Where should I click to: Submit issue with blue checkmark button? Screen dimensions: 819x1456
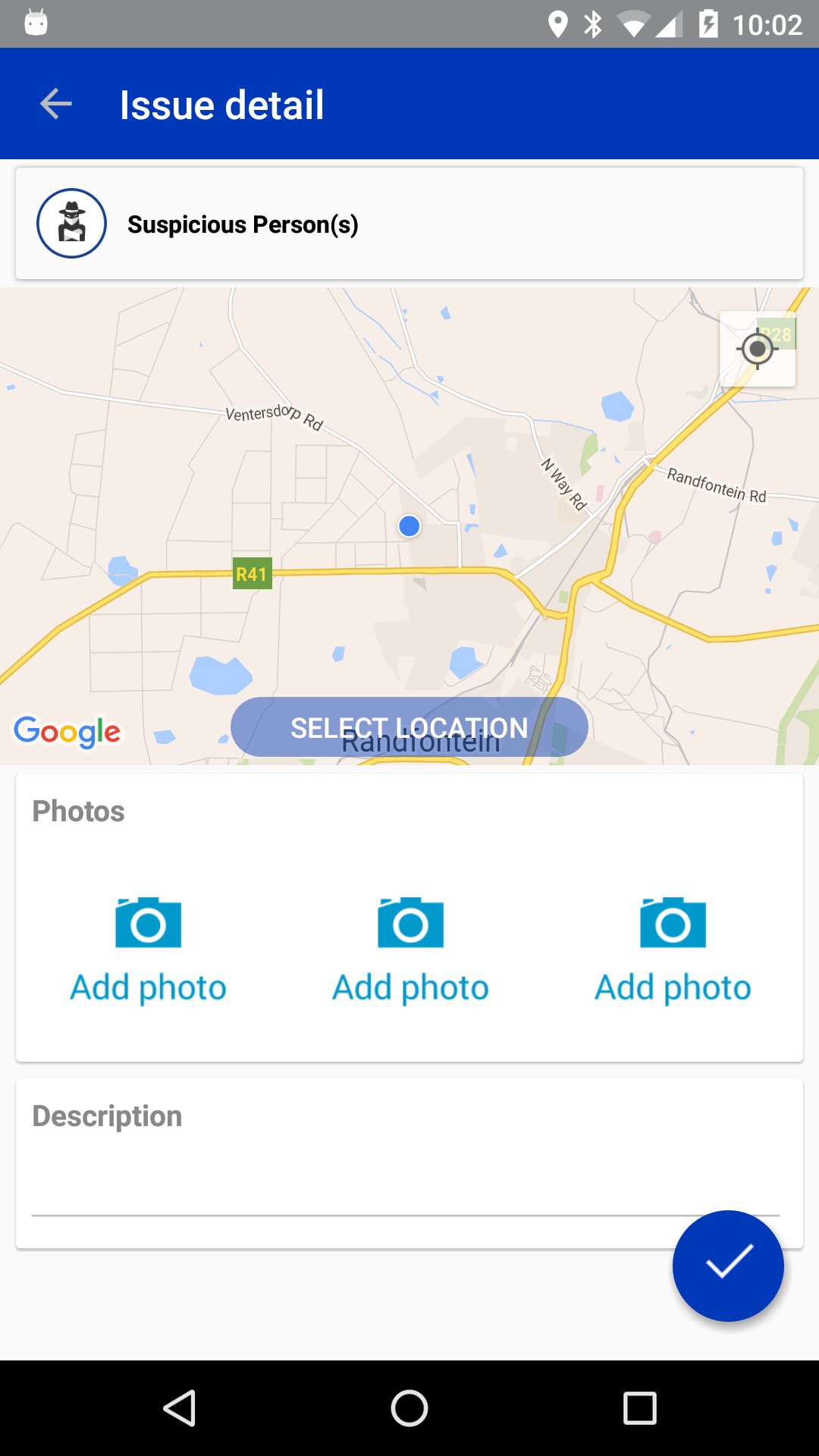click(x=728, y=1266)
